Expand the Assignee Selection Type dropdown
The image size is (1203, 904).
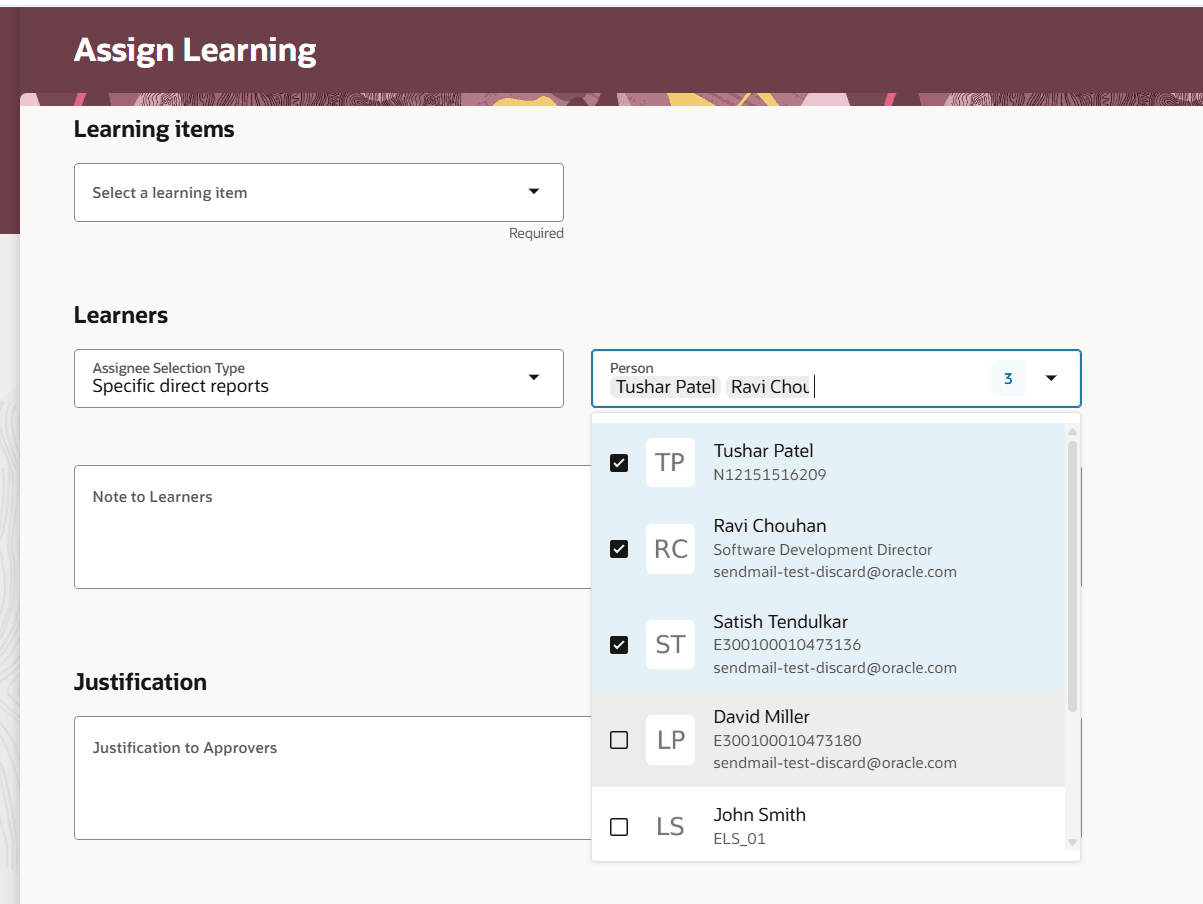(x=533, y=377)
